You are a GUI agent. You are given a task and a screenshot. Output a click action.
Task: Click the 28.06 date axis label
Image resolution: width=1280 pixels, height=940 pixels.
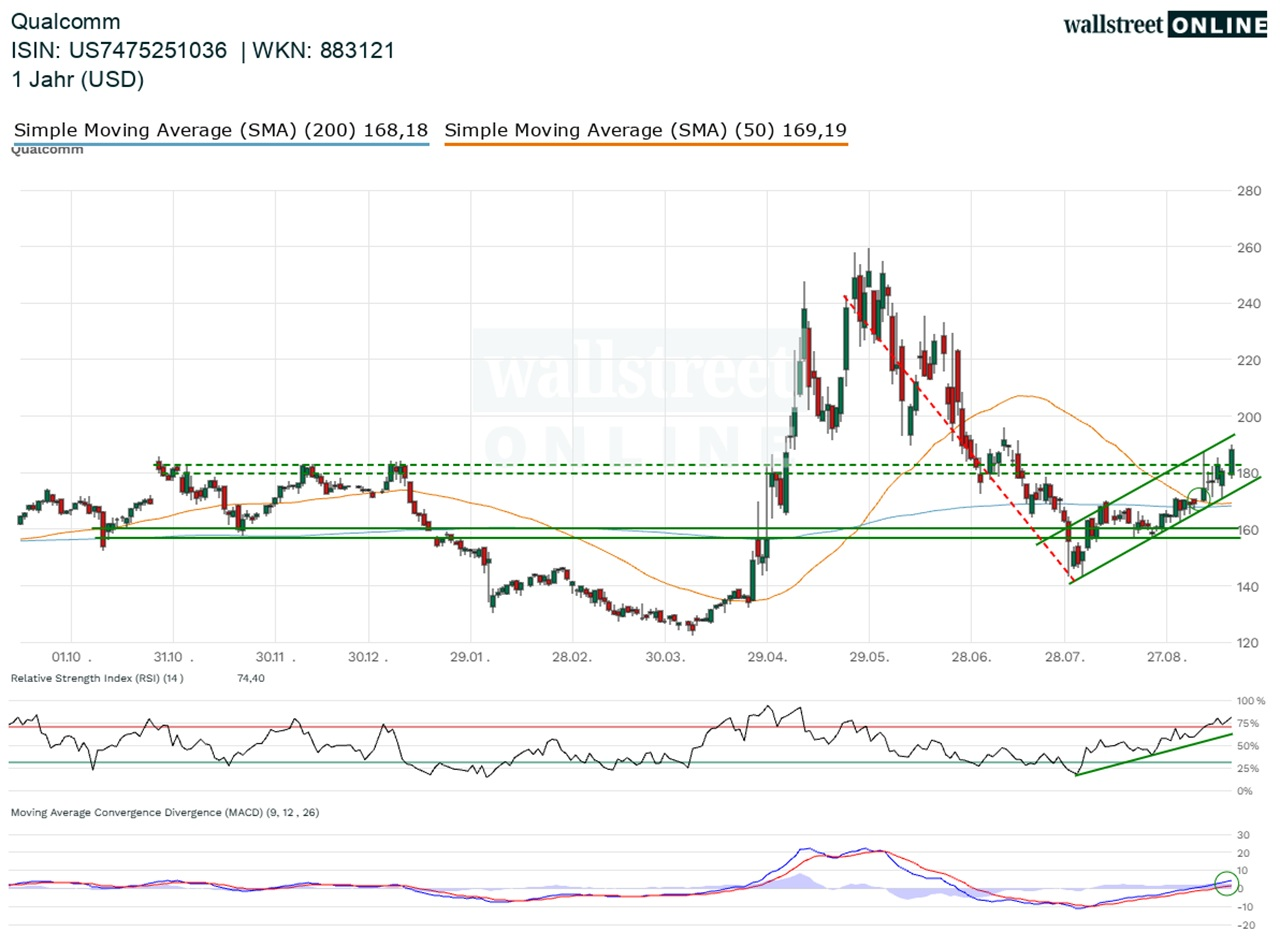pyautogui.click(x=969, y=656)
